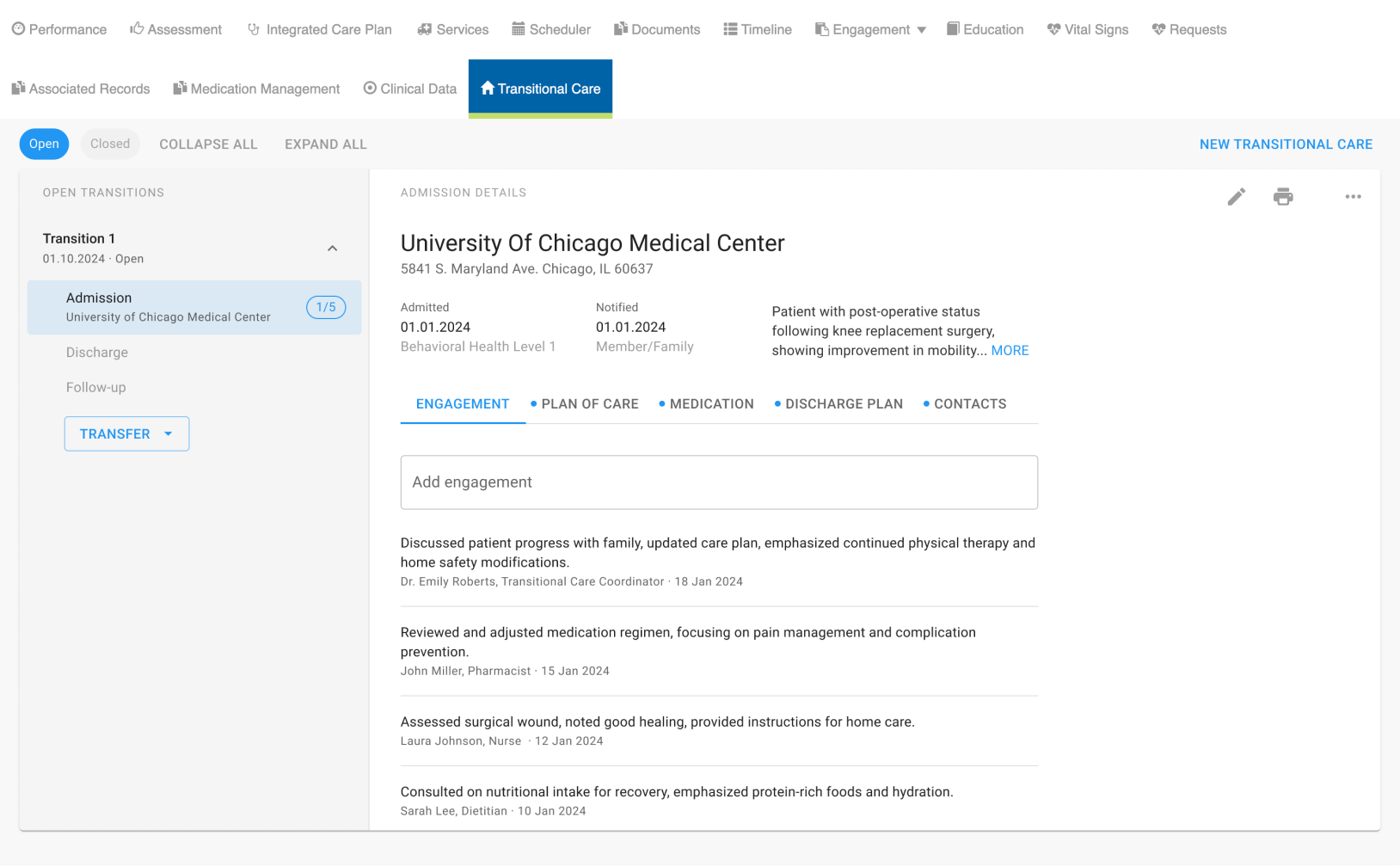Screen dimensions: 1400x866
Task: Click the Vital Signs heart icon
Action: coord(1054,29)
